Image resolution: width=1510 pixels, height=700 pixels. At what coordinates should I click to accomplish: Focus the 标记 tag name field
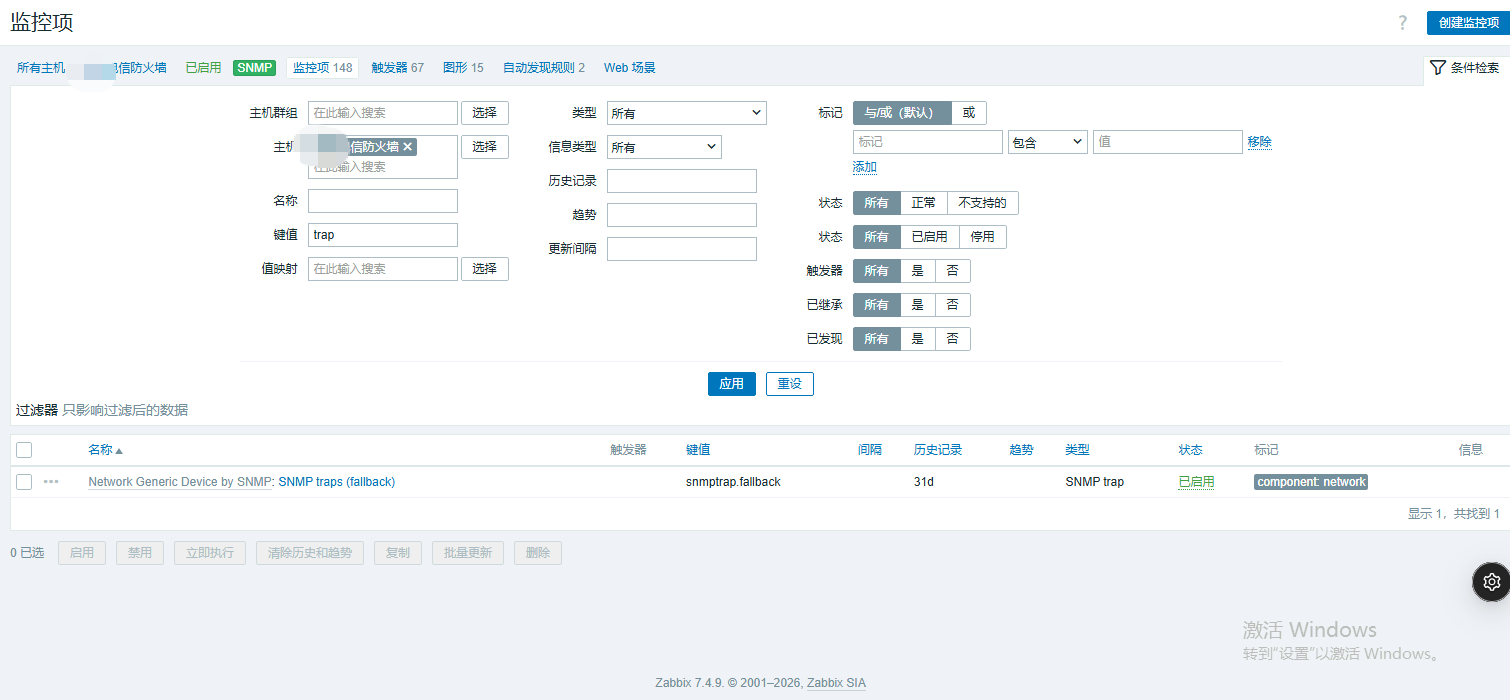[x=928, y=142]
